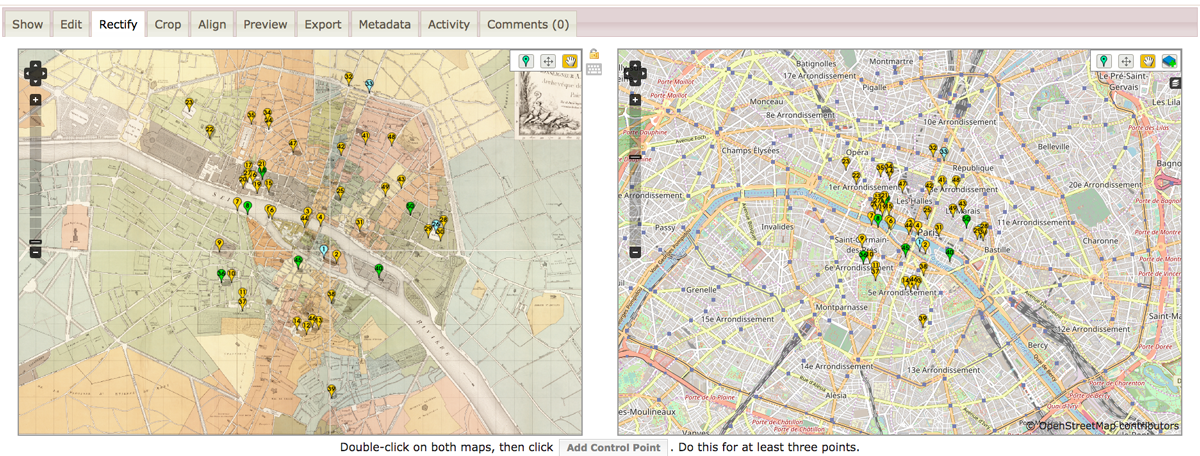
Task: Click the left map zoom bar track midway
Action: click(35, 176)
